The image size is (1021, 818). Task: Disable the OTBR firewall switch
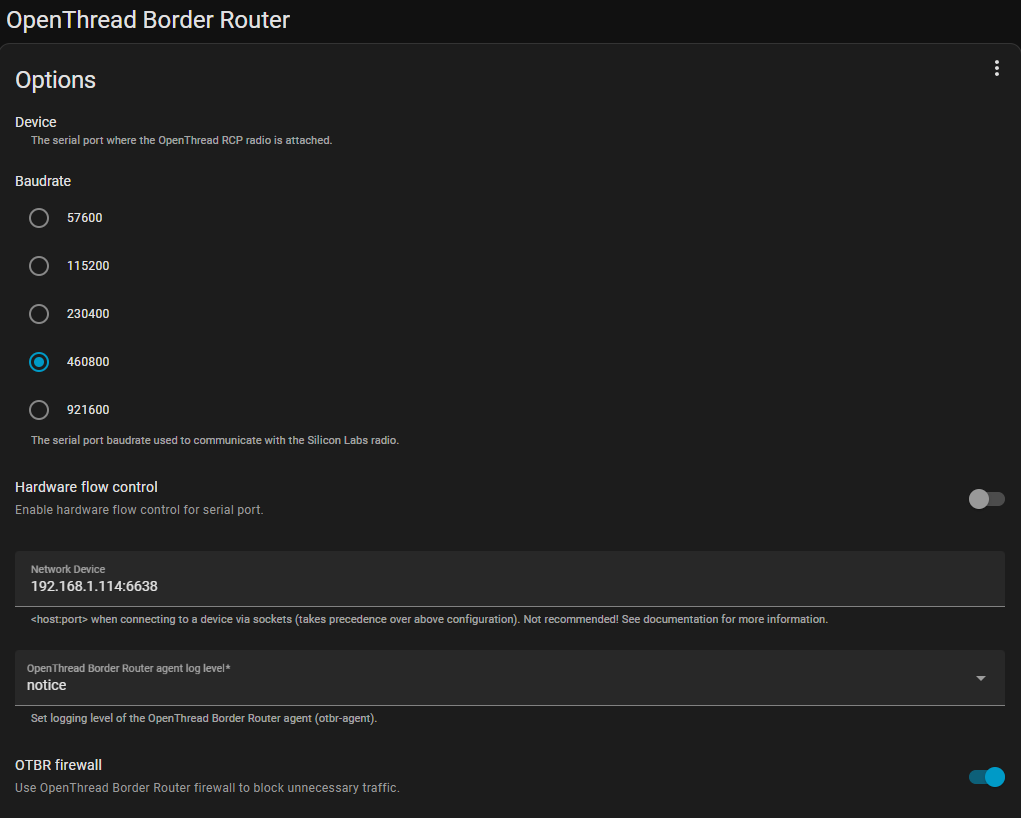[986, 777]
